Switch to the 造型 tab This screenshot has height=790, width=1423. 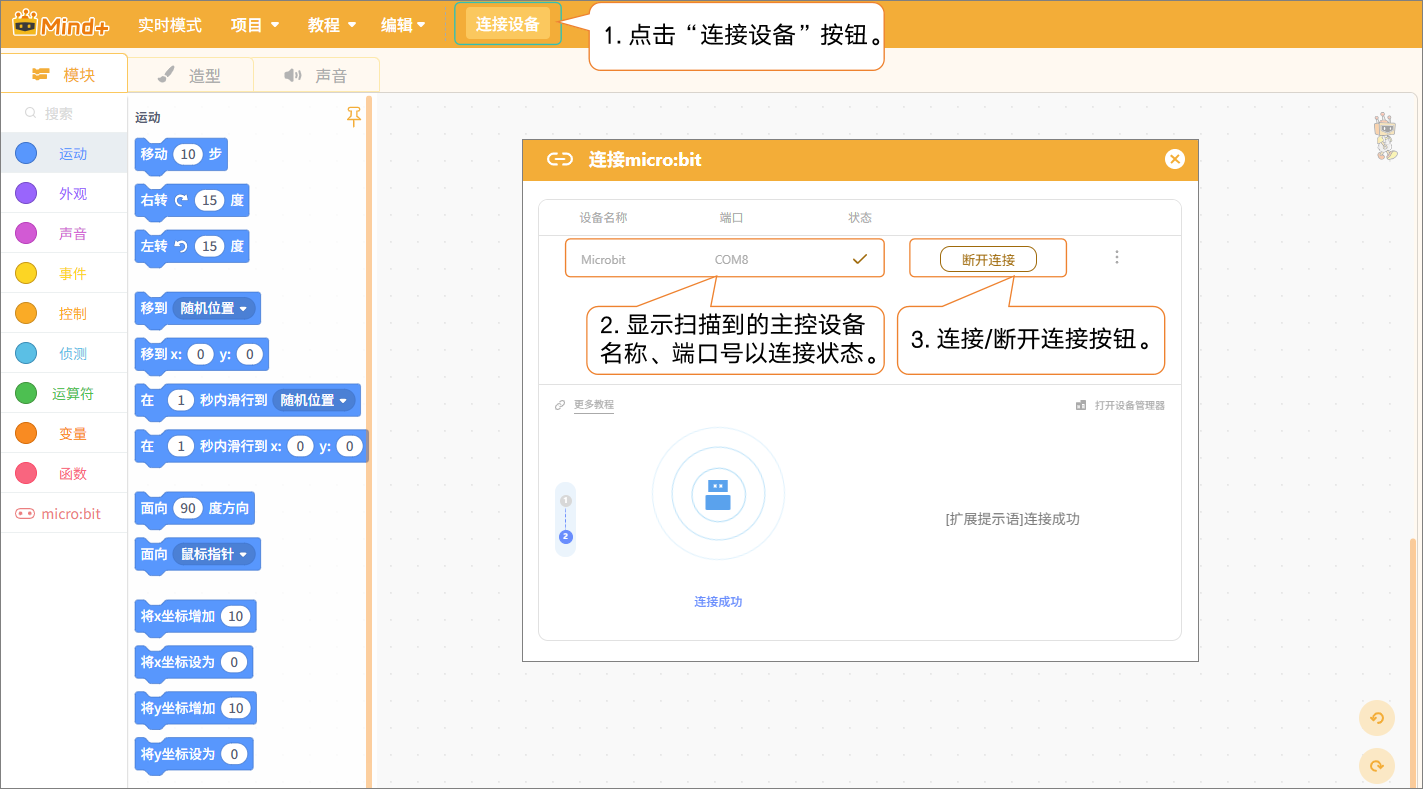190,75
